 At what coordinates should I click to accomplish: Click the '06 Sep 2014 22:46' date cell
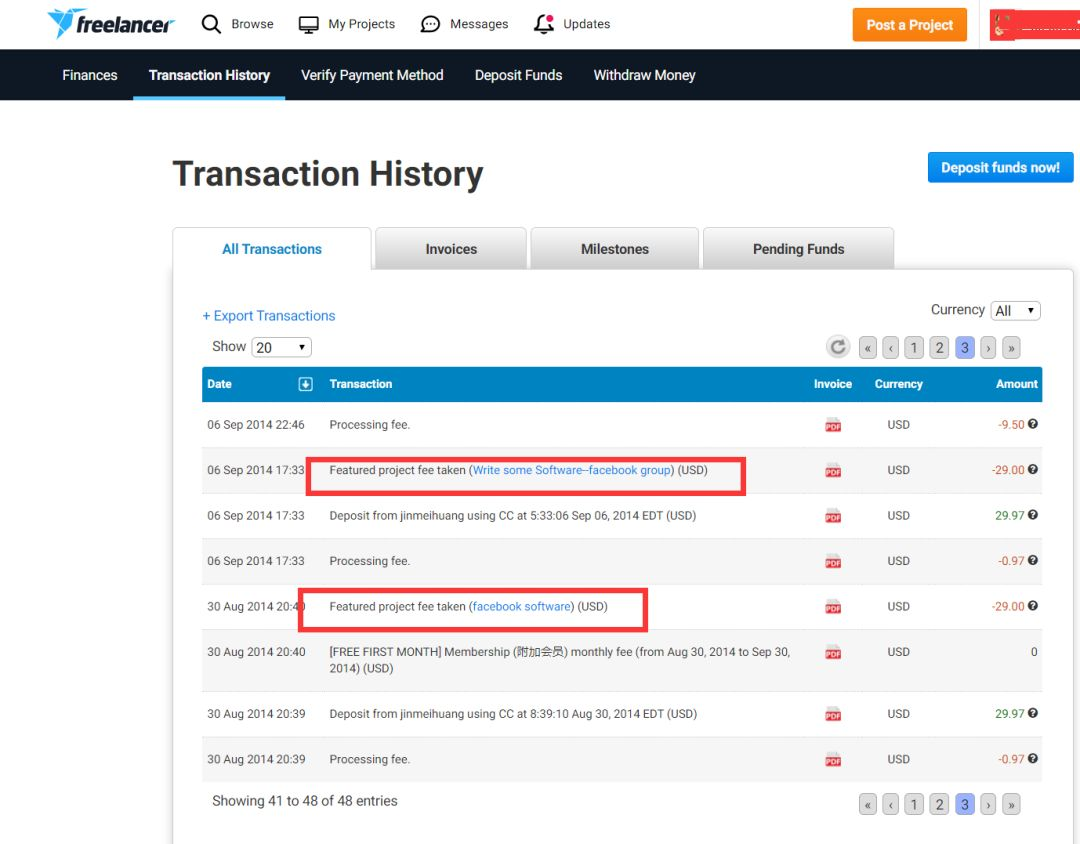(256, 424)
